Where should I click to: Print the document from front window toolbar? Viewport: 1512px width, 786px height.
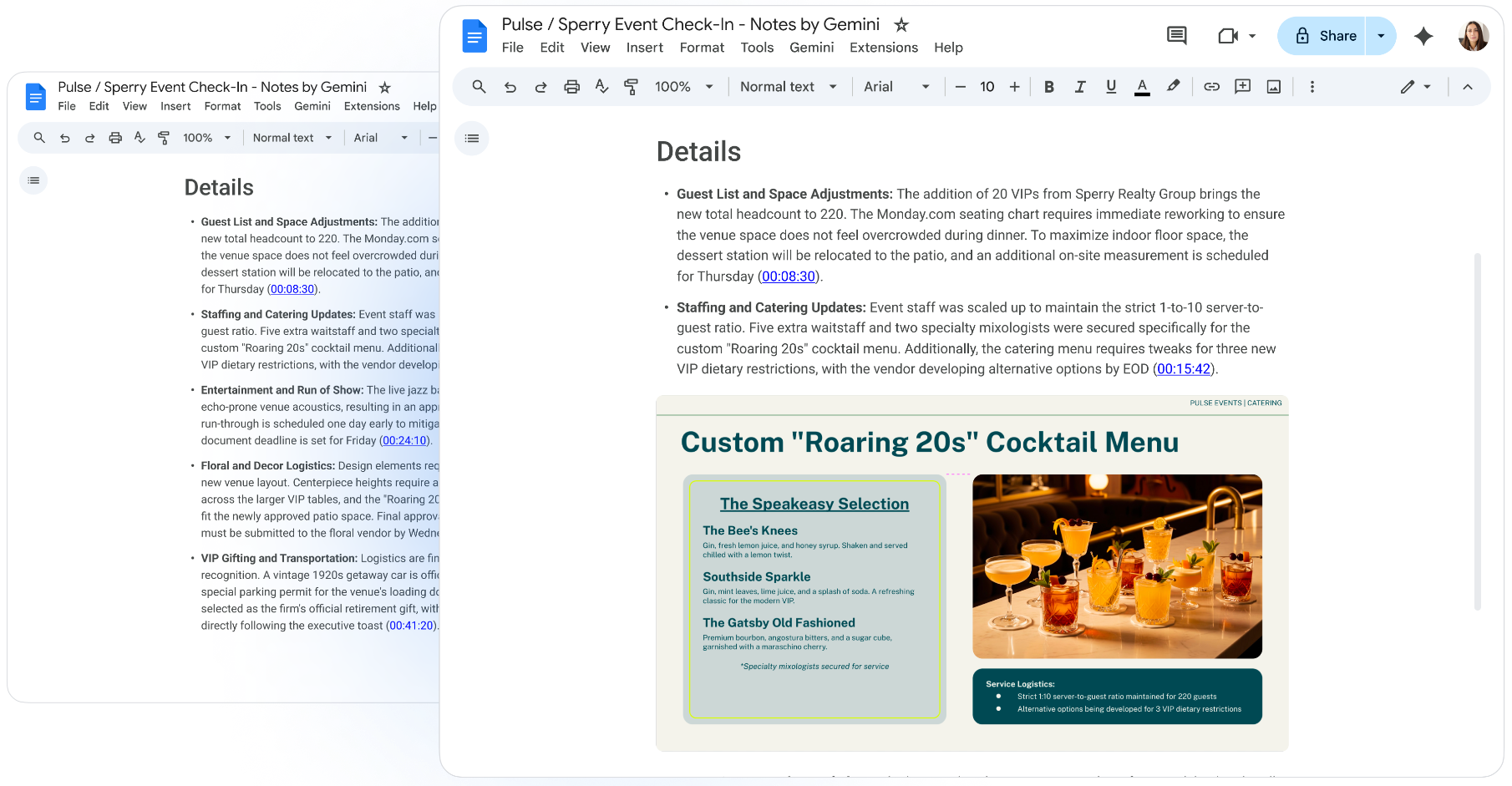(571, 87)
